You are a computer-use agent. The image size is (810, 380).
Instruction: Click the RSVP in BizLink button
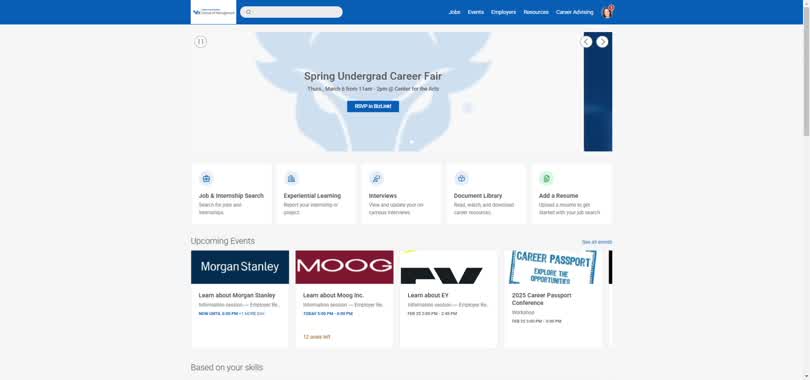pyautogui.click(x=373, y=106)
